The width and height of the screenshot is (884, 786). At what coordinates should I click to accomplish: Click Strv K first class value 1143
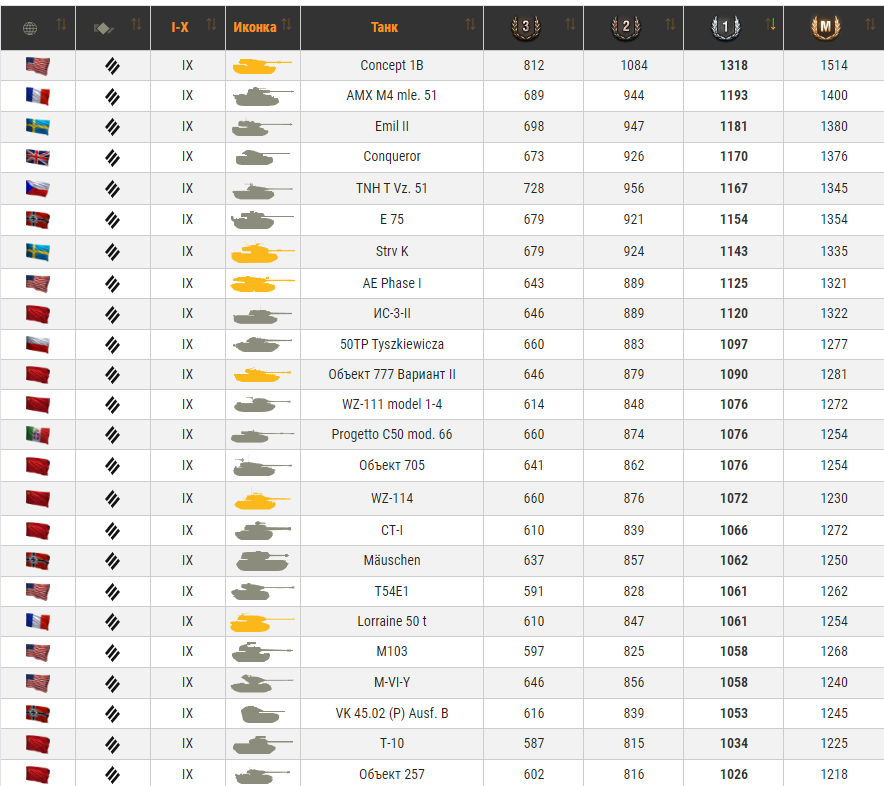(x=734, y=251)
